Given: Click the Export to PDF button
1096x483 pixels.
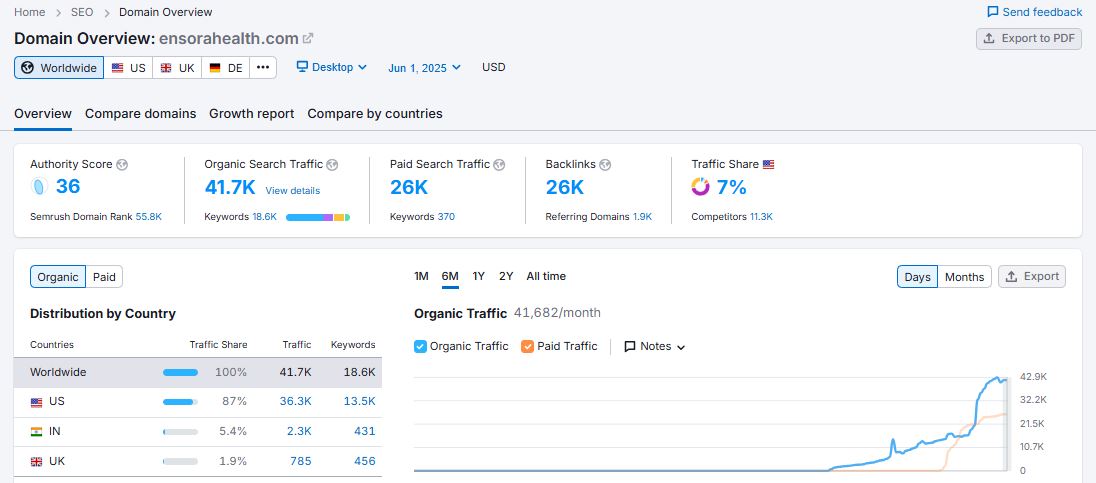Looking at the screenshot, I should [x=1028, y=39].
